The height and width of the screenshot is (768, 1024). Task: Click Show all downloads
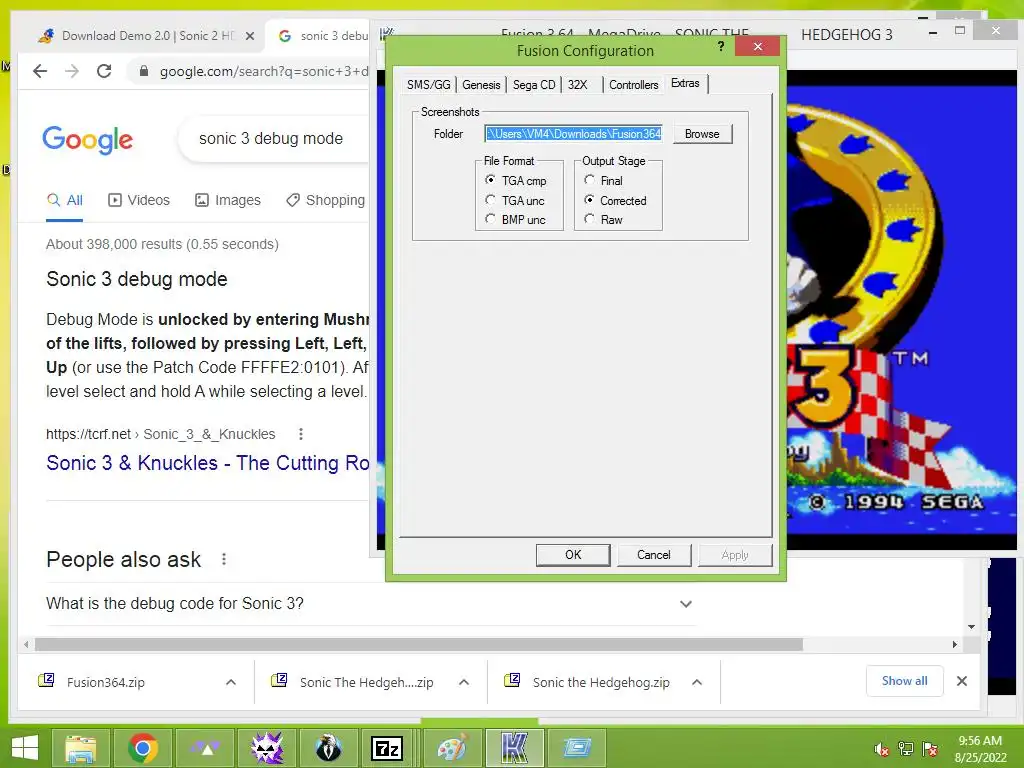click(x=904, y=681)
